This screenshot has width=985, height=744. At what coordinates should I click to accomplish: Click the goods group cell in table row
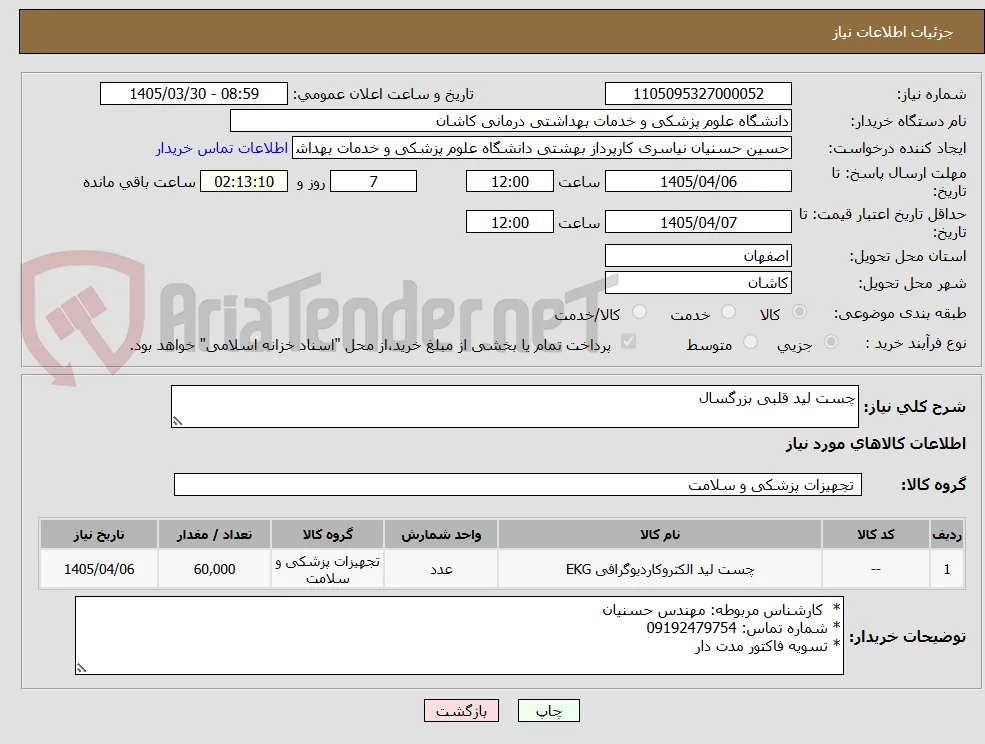click(x=327, y=569)
